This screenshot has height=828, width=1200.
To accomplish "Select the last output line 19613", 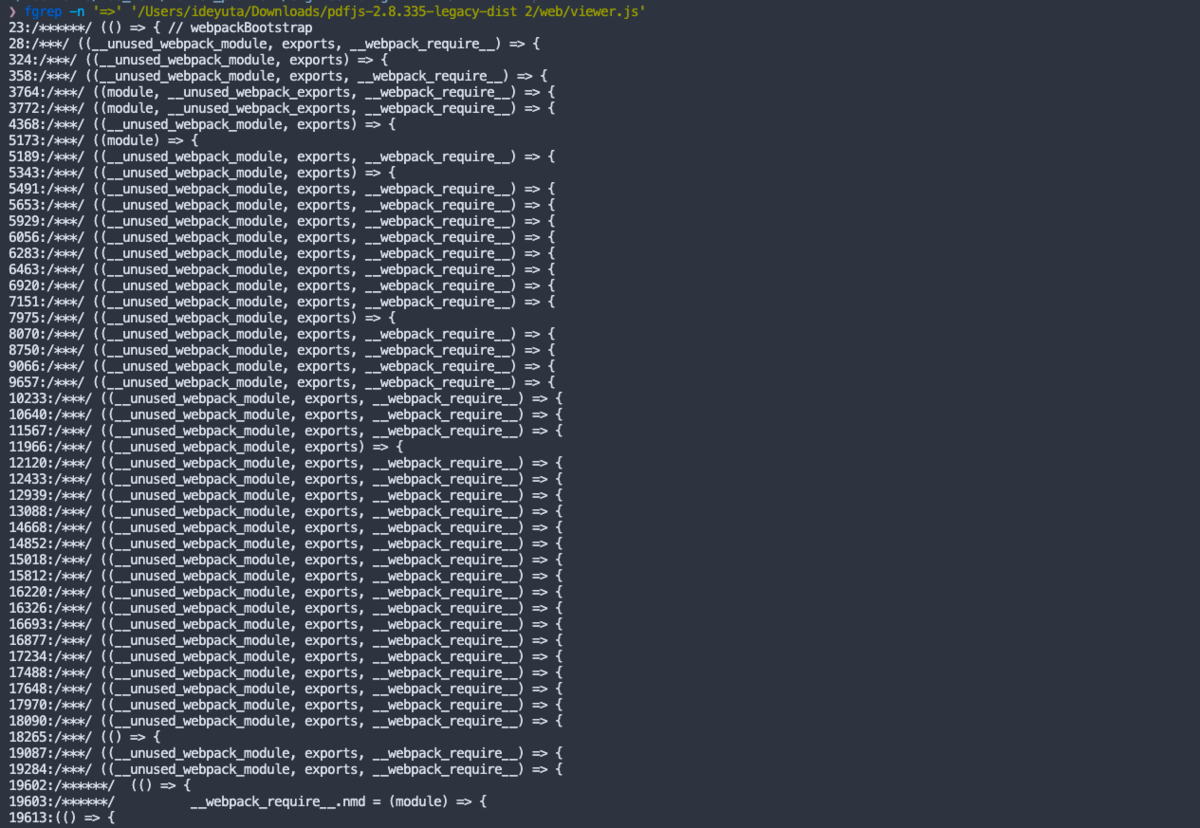I will click(62, 817).
